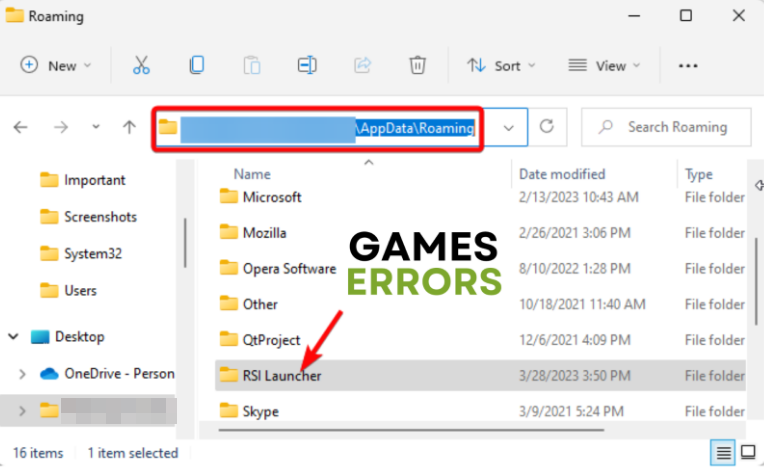Switch to details view layout icon
The width and height of the screenshot is (764, 474).
[x=722, y=452]
